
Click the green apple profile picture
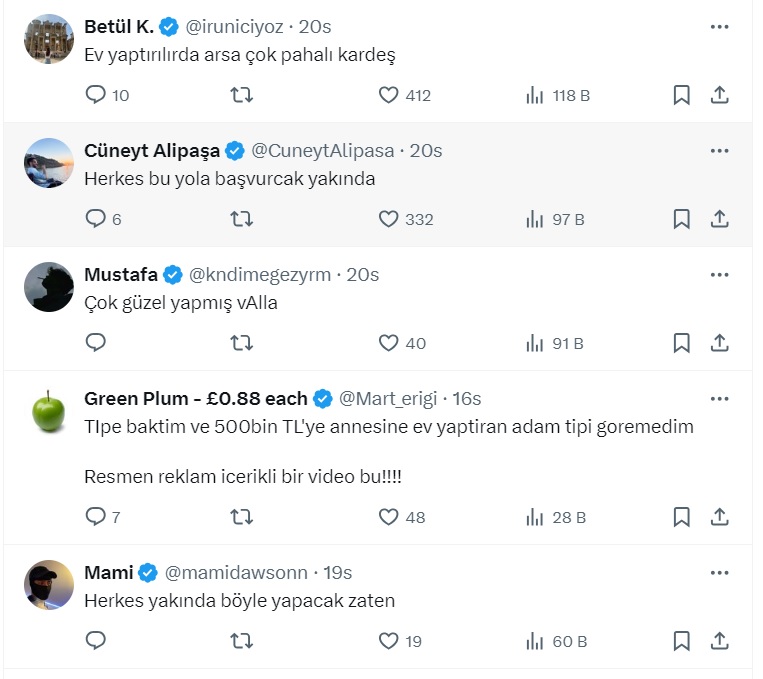click(x=48, y=411)
